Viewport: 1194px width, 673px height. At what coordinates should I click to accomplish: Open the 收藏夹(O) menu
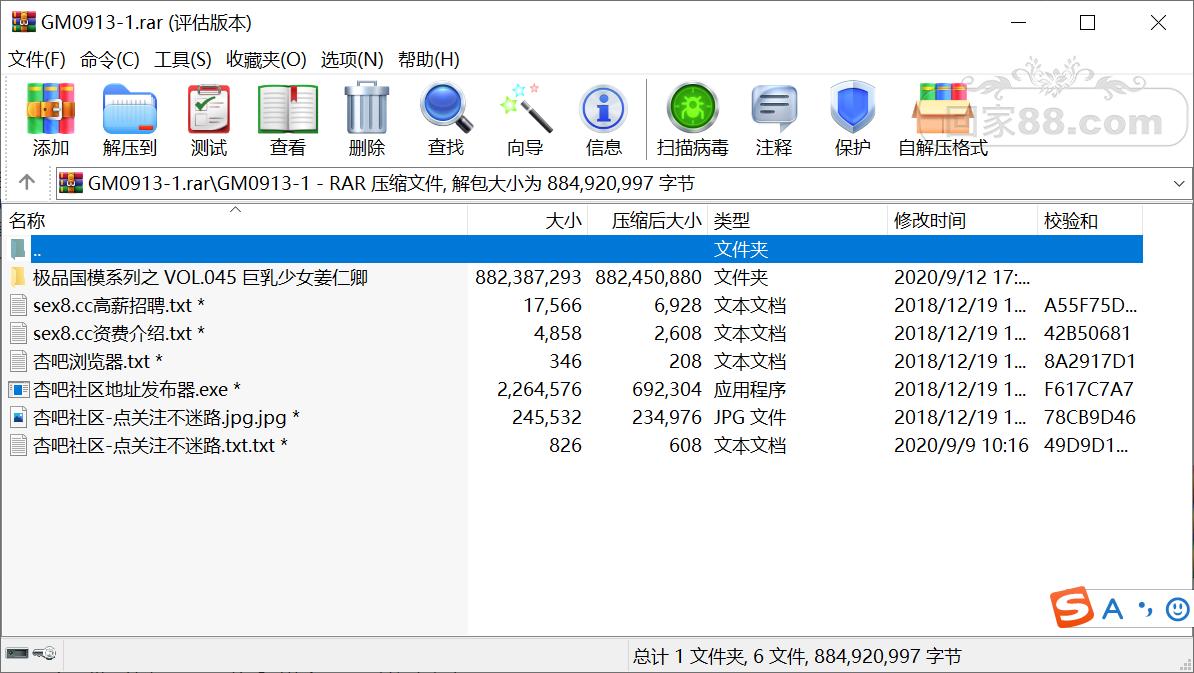click(266, 59)
